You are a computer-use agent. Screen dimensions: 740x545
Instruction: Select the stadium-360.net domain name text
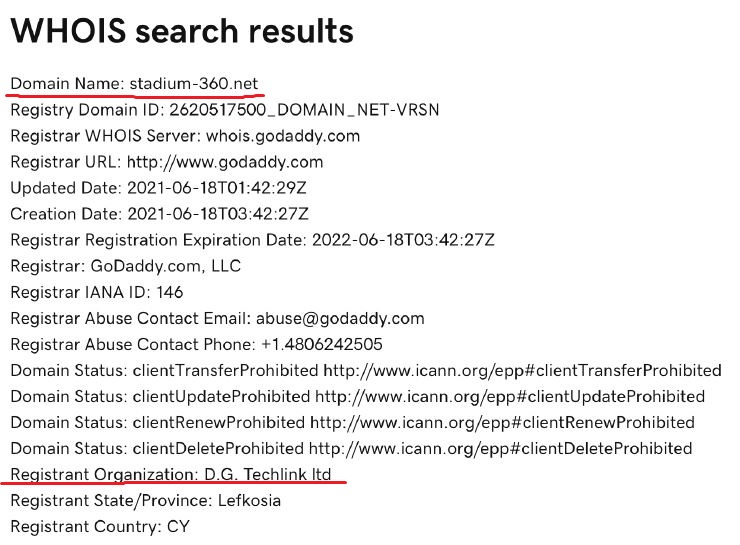193,84
